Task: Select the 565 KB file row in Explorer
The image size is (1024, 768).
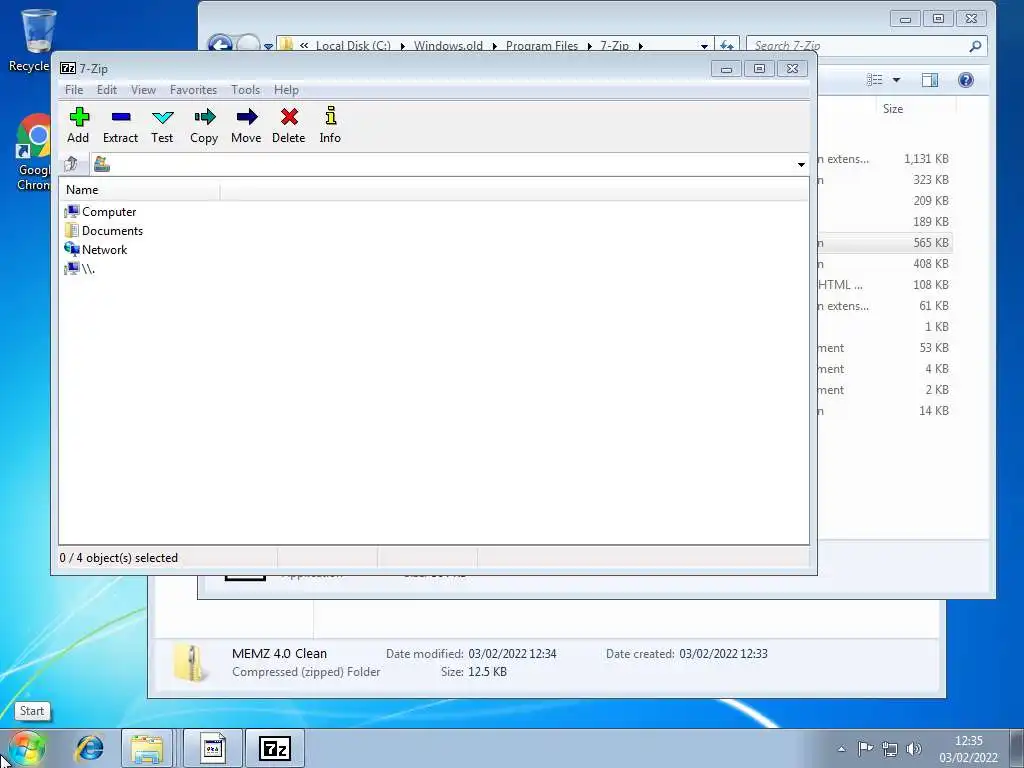Action: click(884, 242)
